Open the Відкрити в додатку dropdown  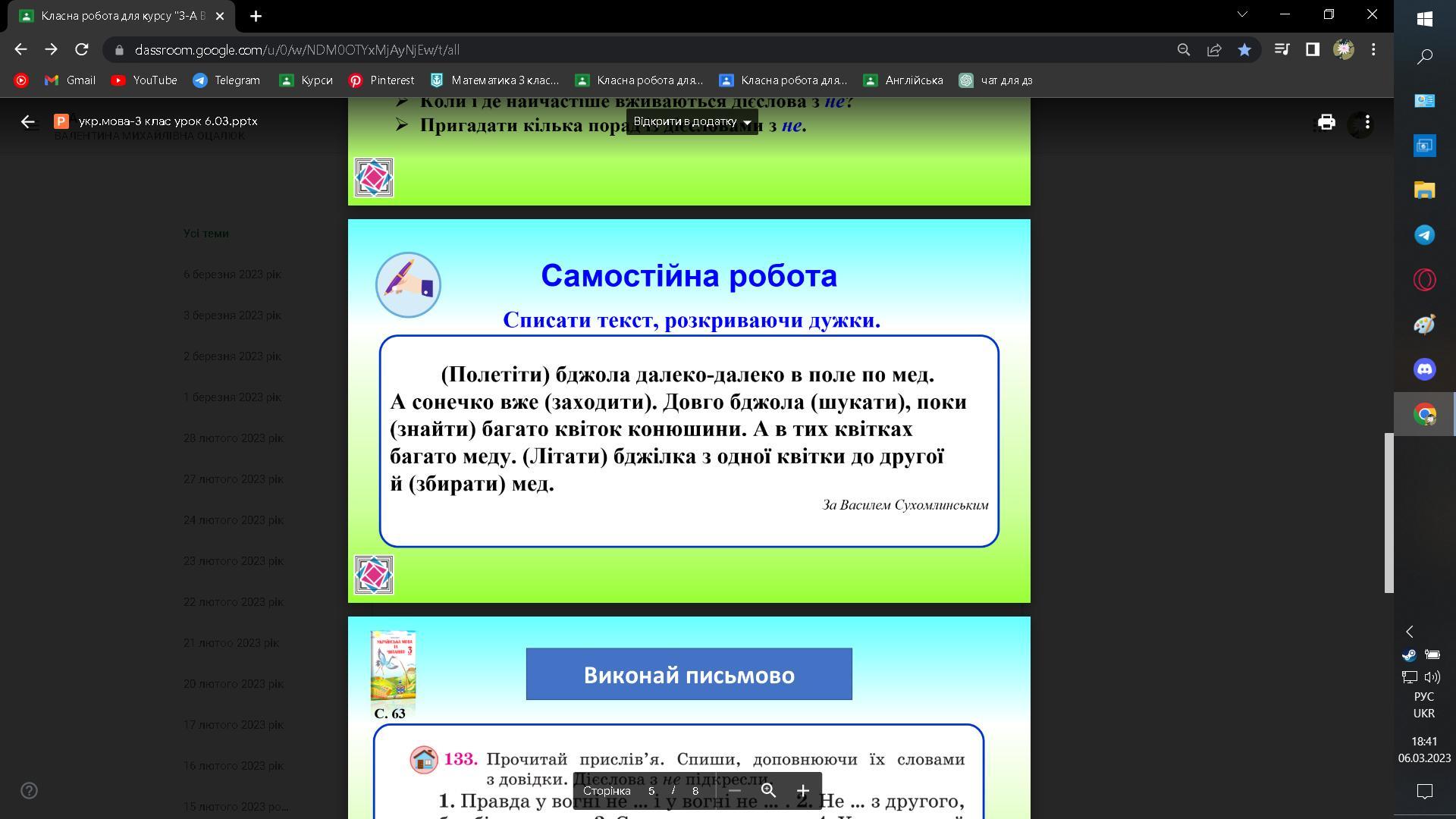click(692, 121)
